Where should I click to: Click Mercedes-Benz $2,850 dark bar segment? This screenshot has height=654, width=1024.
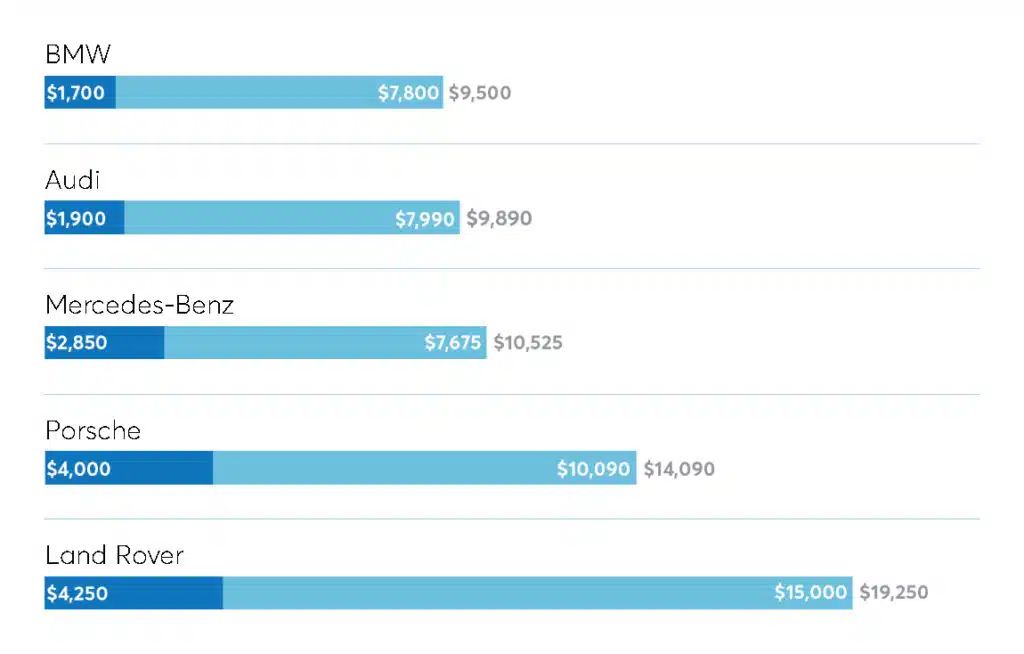(x=104, y=342)
